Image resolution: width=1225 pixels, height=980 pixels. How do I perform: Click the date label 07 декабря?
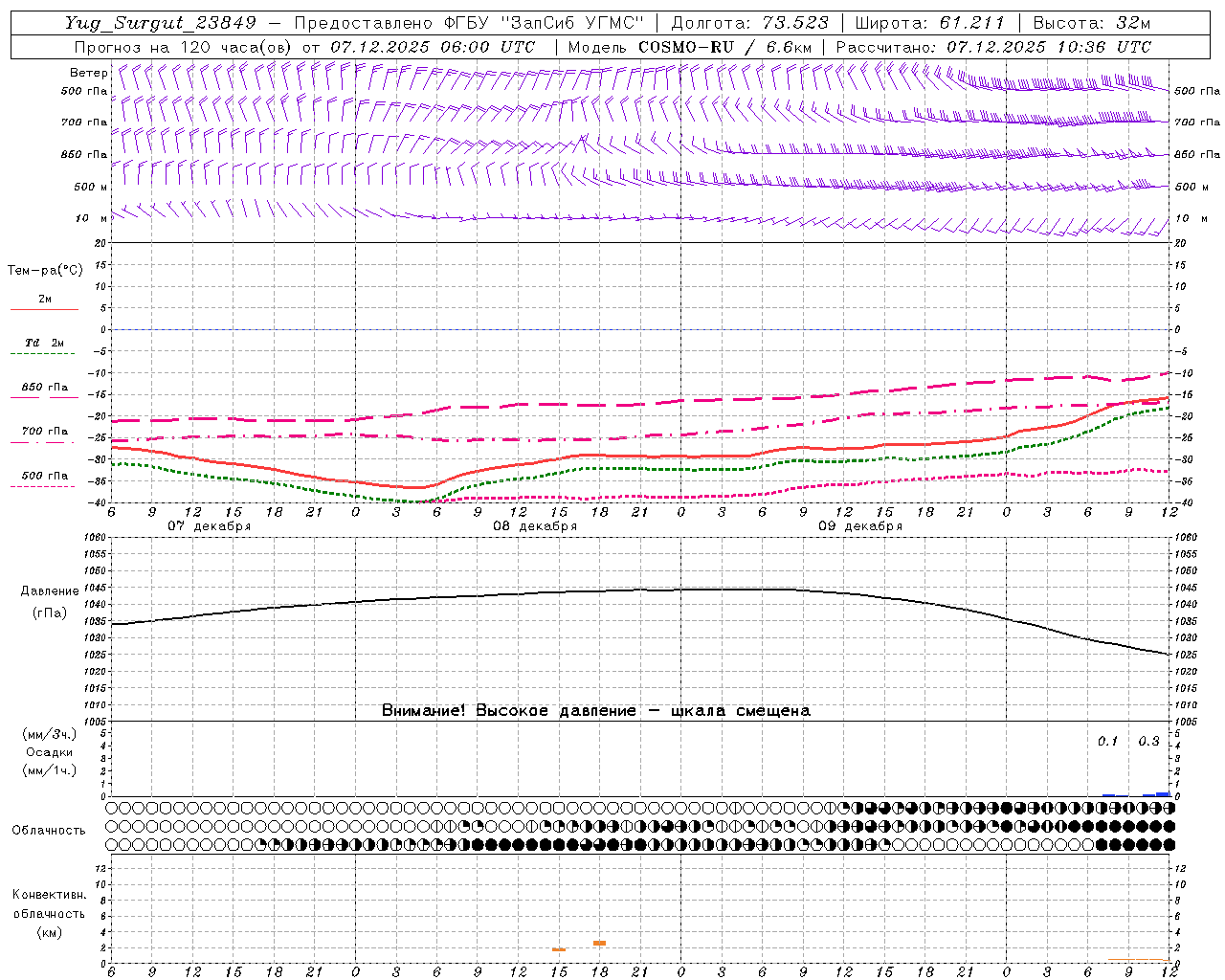pos(209,526)
